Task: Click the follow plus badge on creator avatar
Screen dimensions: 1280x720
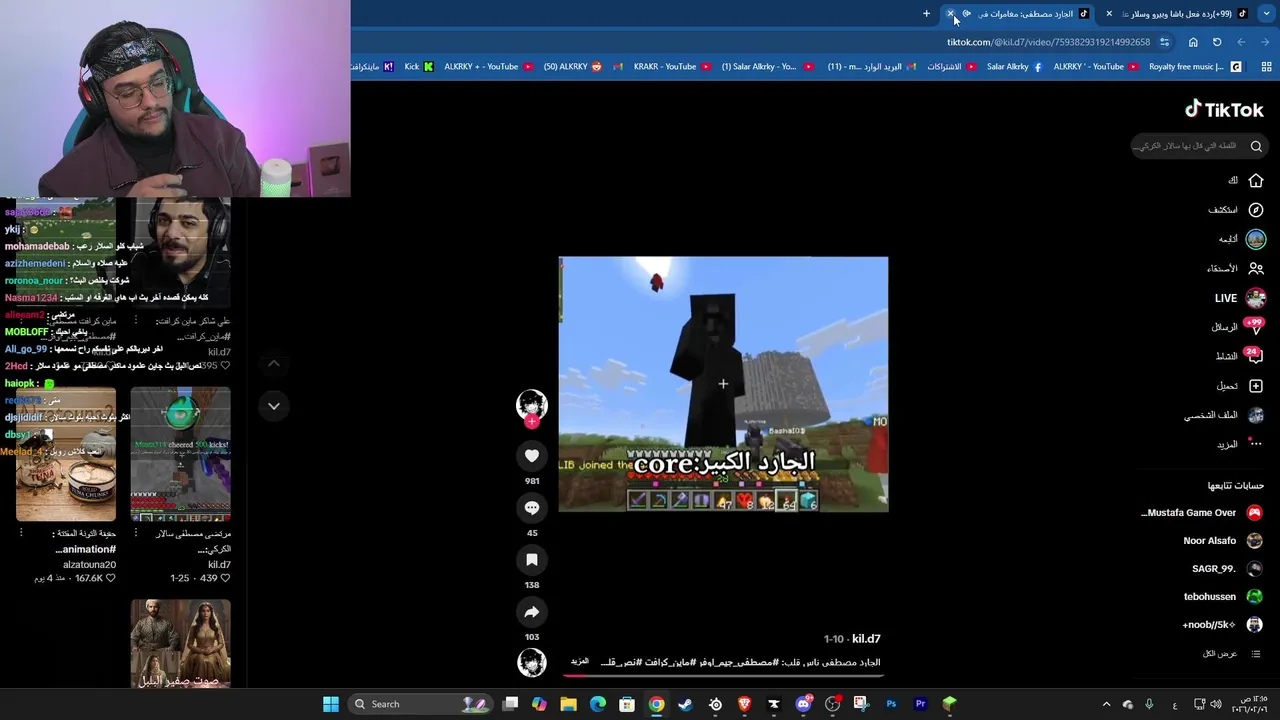Action: tap(532, 421)
